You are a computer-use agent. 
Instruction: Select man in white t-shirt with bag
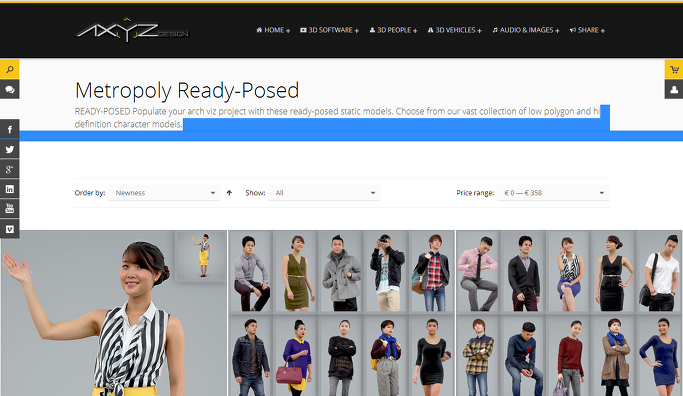660,271
